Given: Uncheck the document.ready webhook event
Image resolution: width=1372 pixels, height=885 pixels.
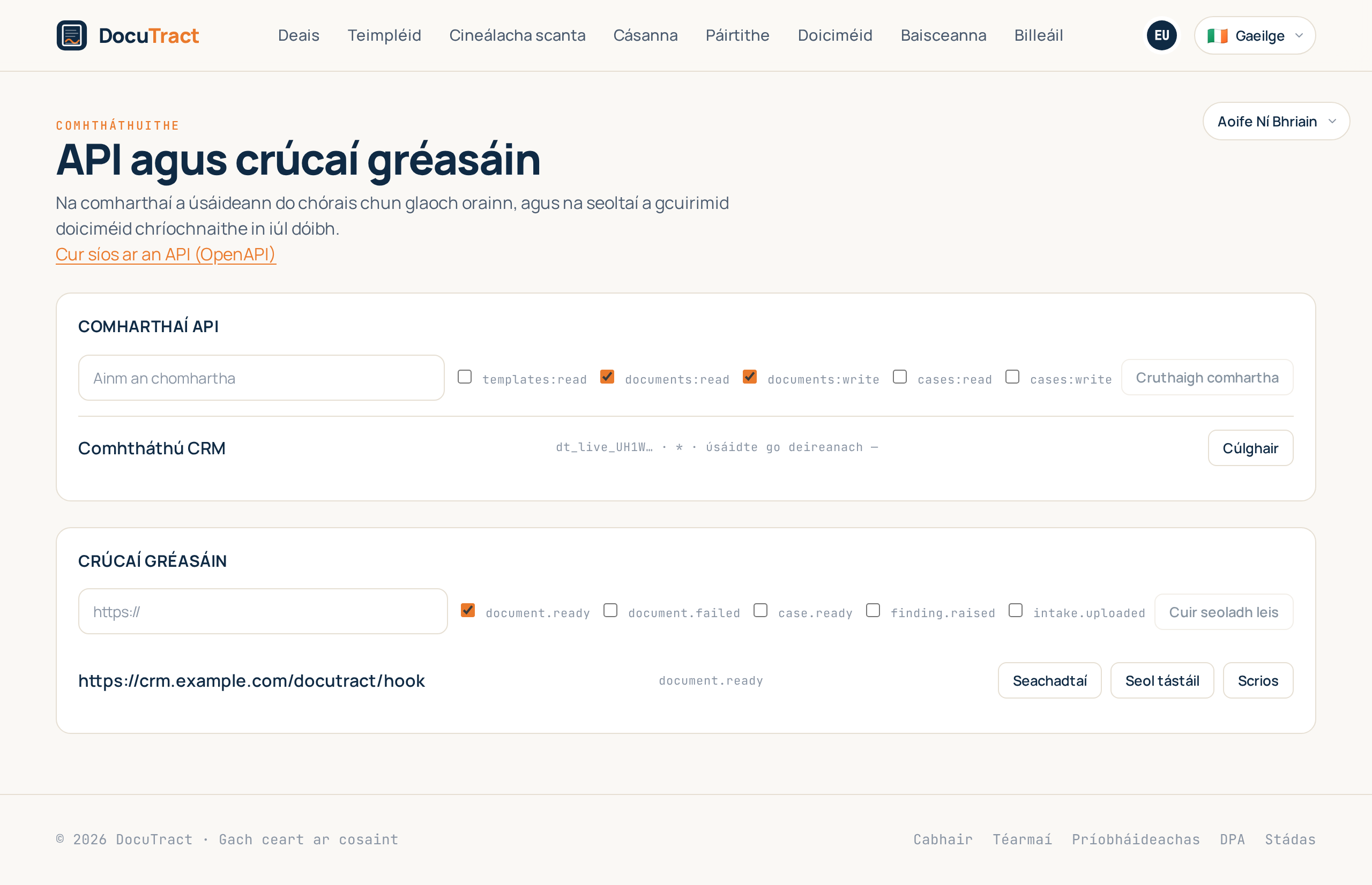Looking at the screenshot, I should [468, 610].
